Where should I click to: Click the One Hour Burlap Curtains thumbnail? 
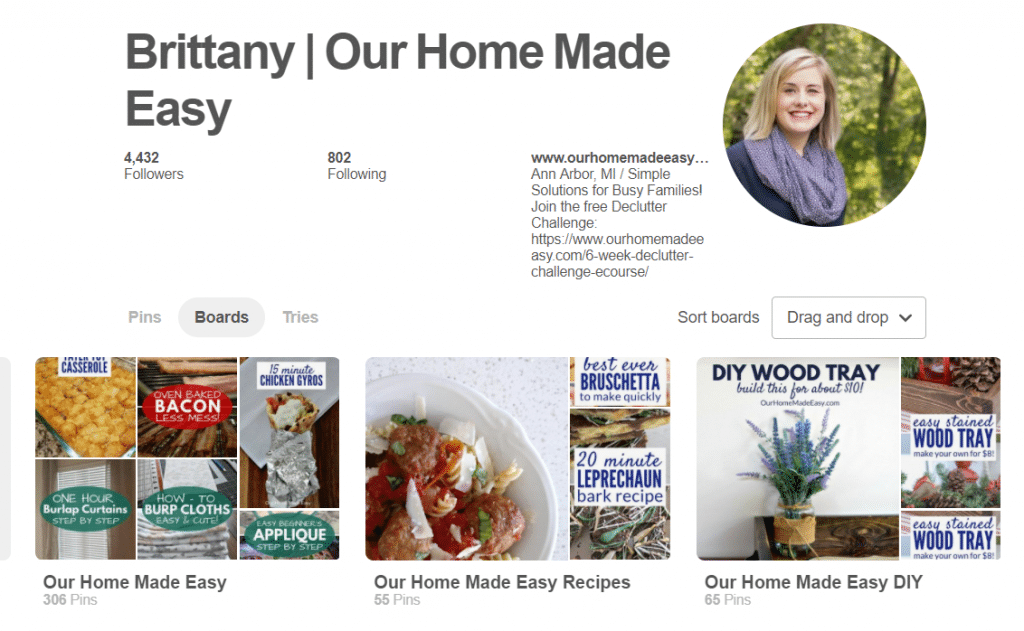pyautogui.click(x=86, y=510)
